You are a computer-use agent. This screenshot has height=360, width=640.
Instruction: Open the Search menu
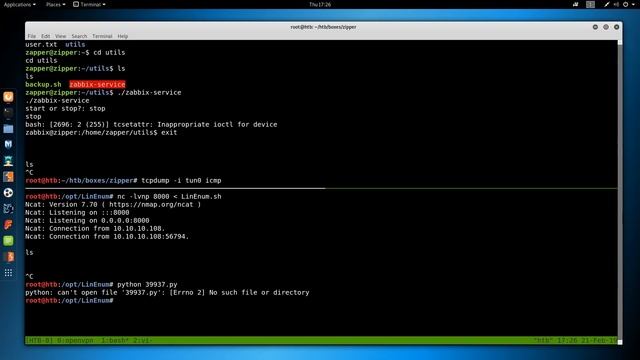click(x=79, y=36)
